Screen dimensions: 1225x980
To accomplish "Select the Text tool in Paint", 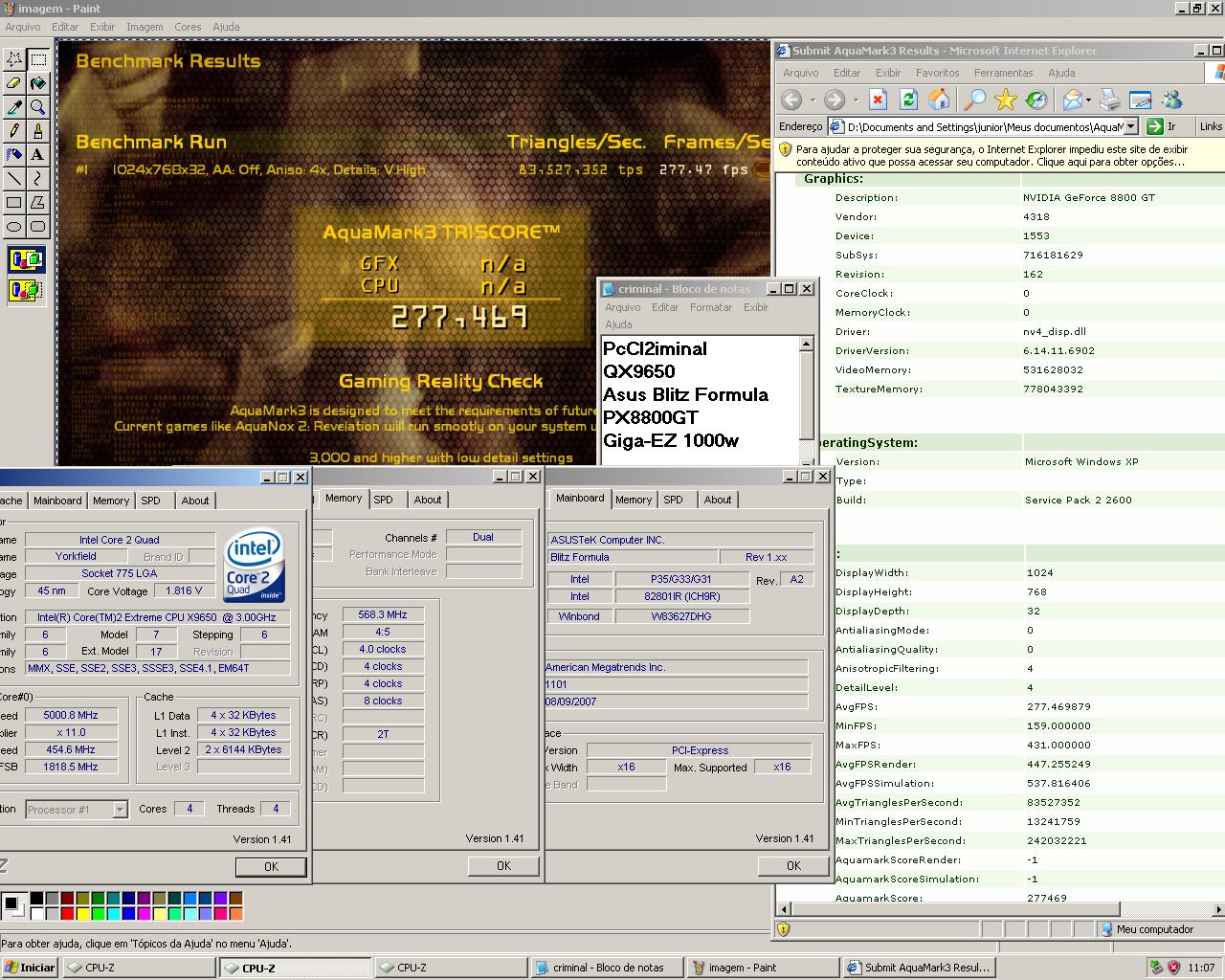I will click(38, 155).
